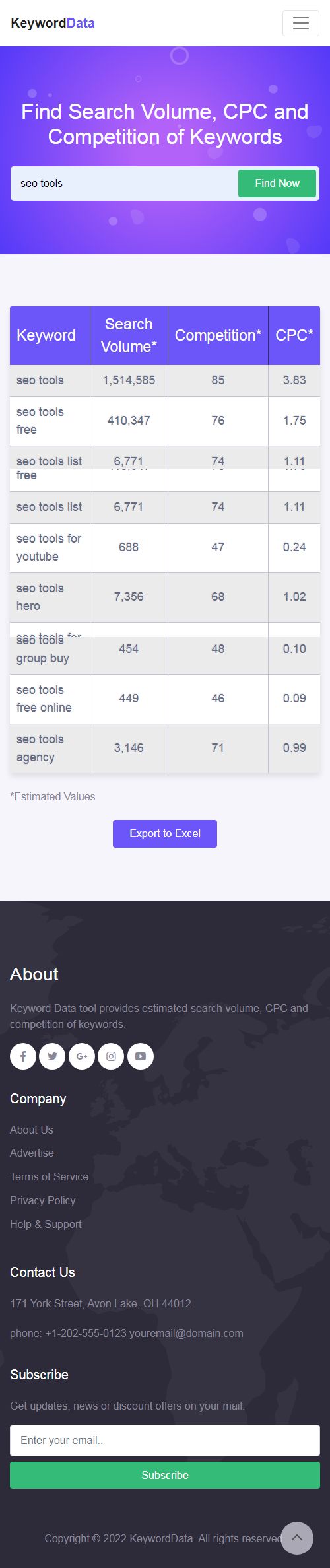This screenshot has width=330, height=1568.
Task: Click the 'Enter your email' input field
Action: coord(165,1441)
